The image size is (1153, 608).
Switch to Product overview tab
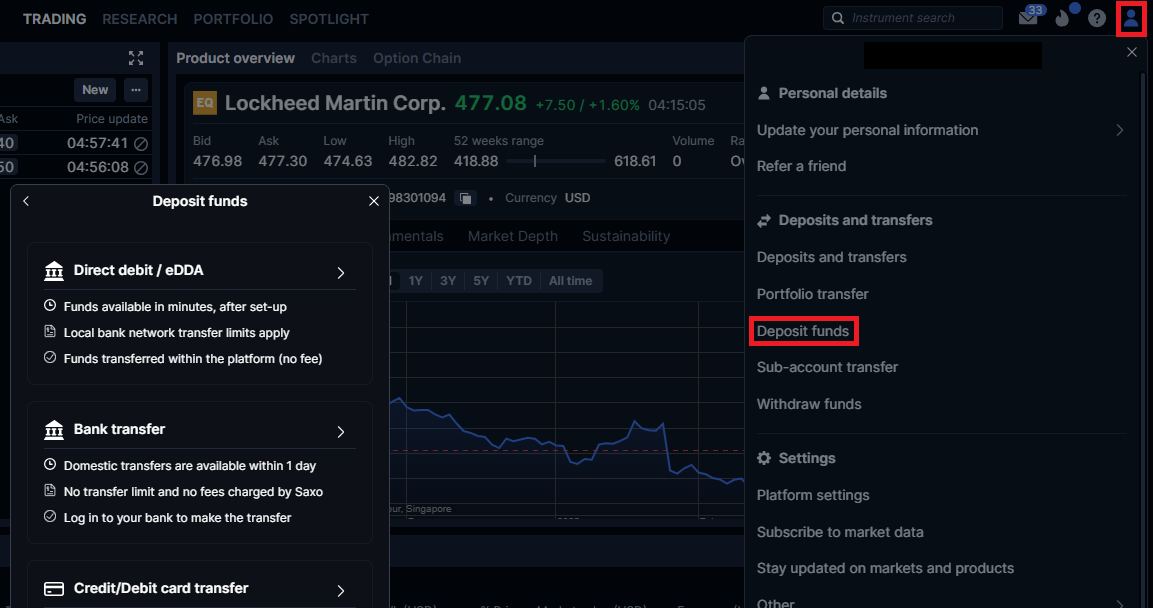coord(235,58)
